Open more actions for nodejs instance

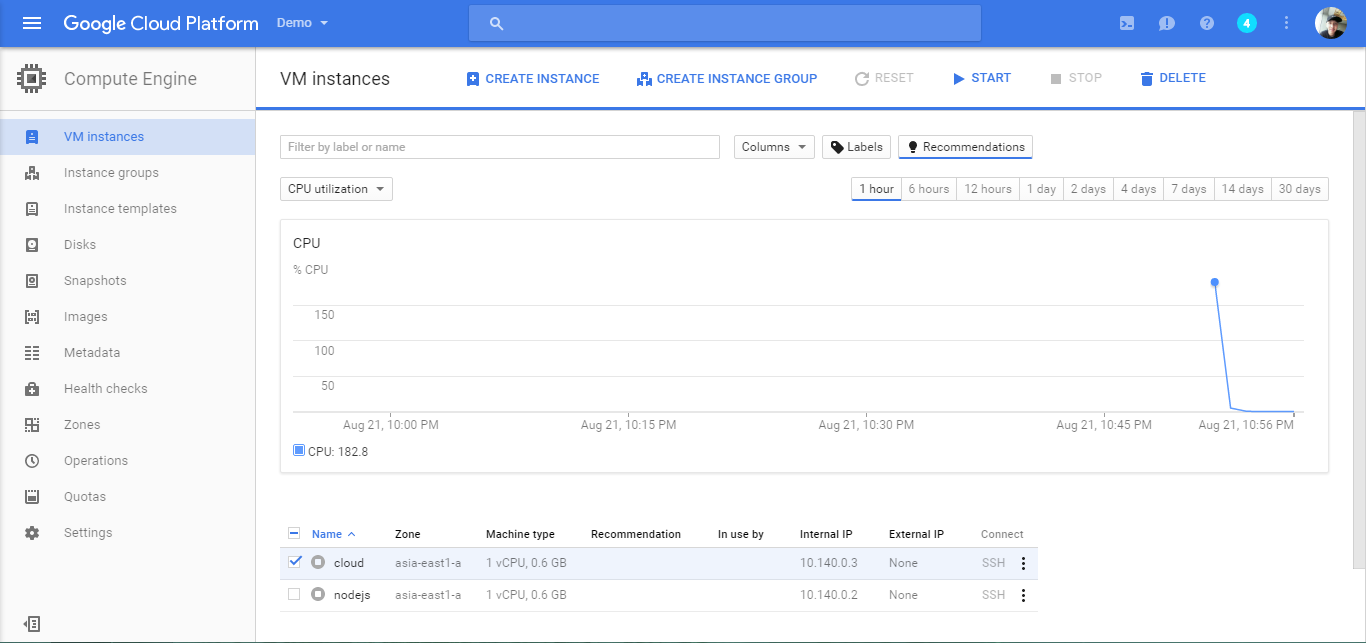pos(1022,596)
